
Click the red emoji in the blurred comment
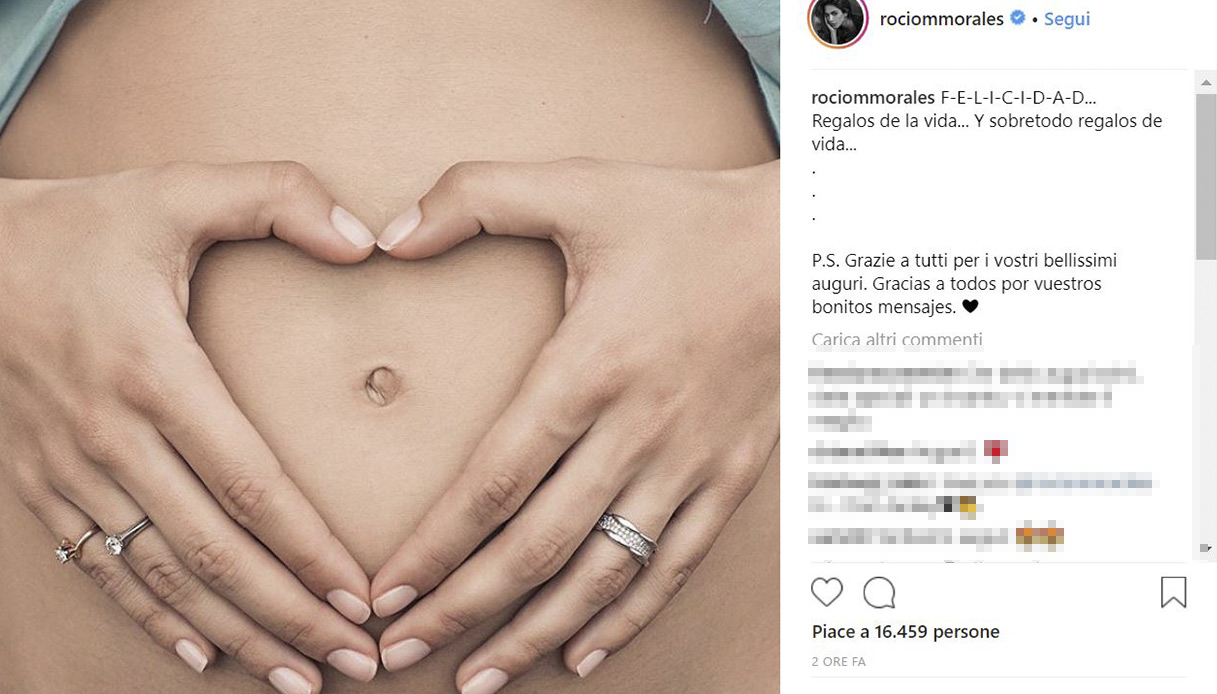point(996,449)
